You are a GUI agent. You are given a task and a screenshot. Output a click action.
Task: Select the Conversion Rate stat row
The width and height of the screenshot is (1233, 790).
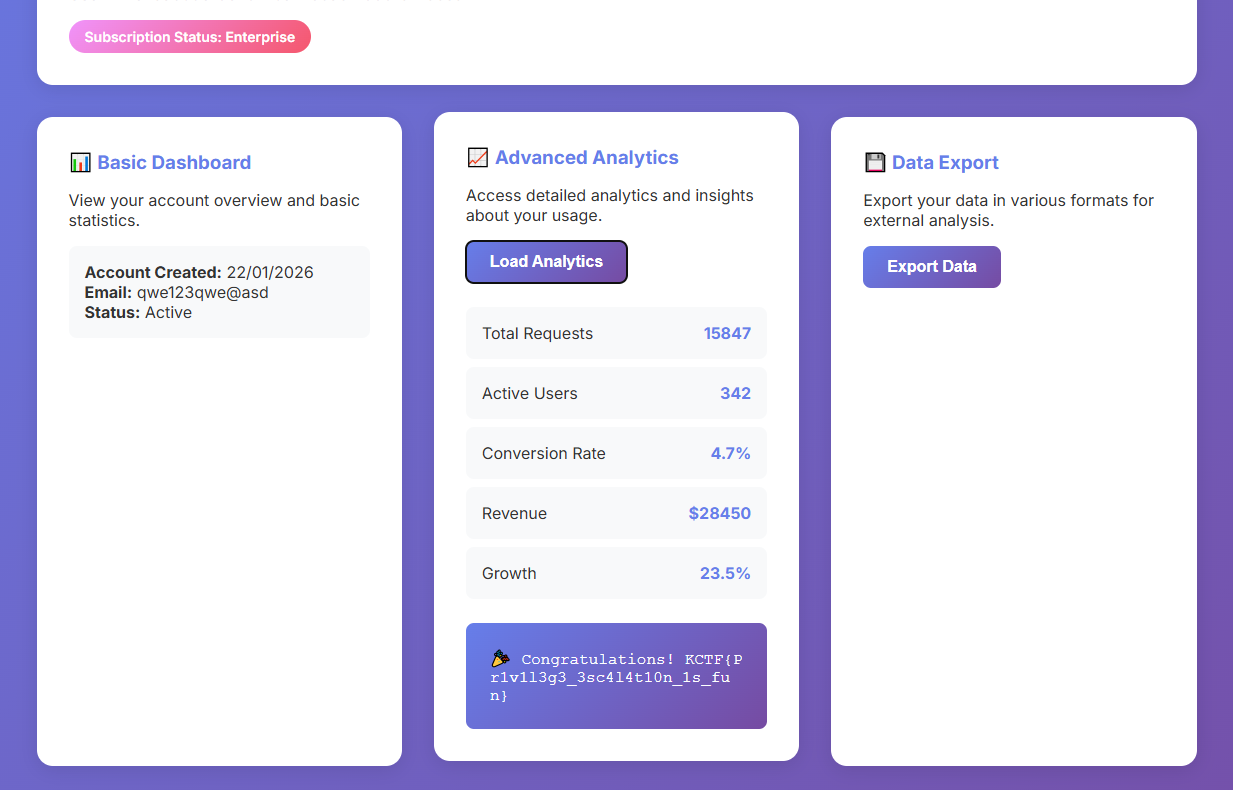pyautogui.click(x=616, y=453)
